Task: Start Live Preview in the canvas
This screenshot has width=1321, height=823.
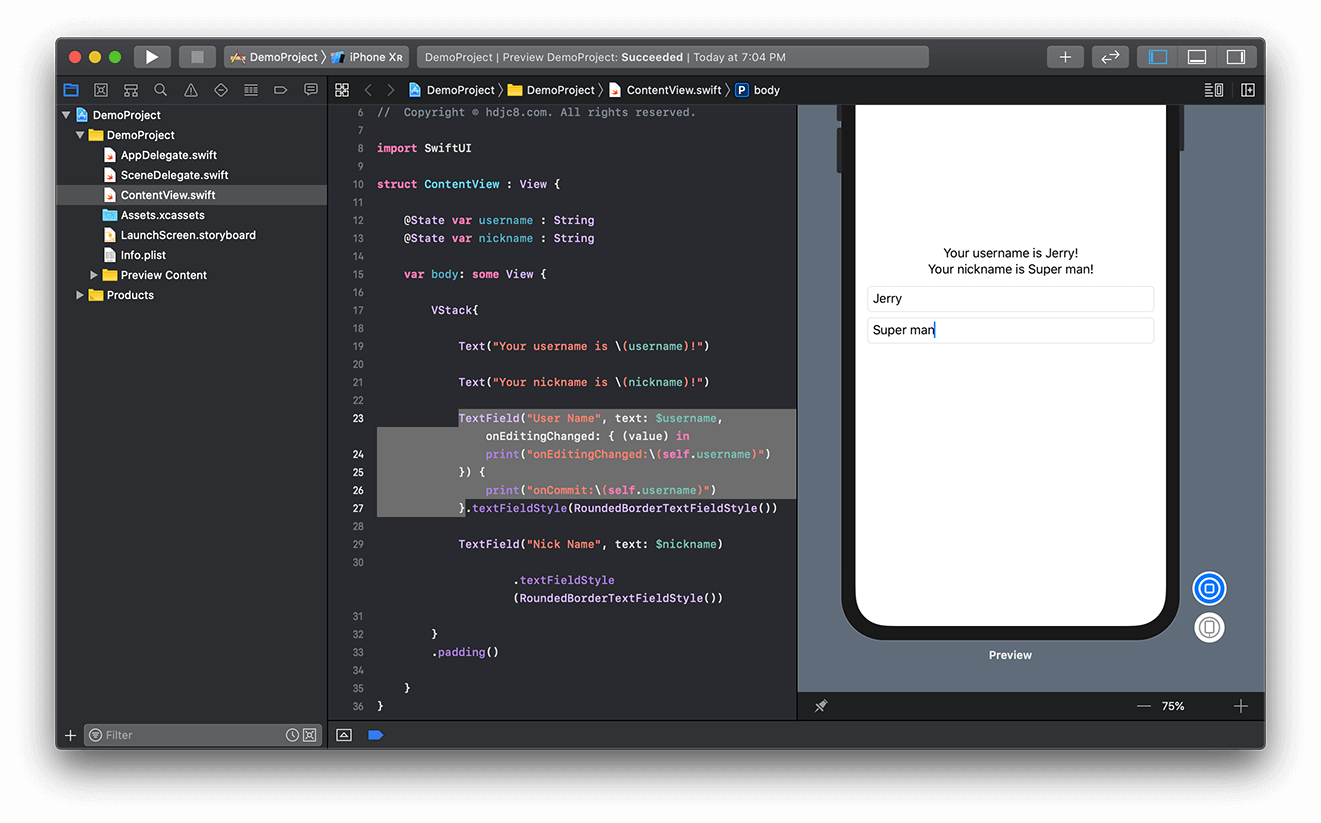Action: (1209, 588)
